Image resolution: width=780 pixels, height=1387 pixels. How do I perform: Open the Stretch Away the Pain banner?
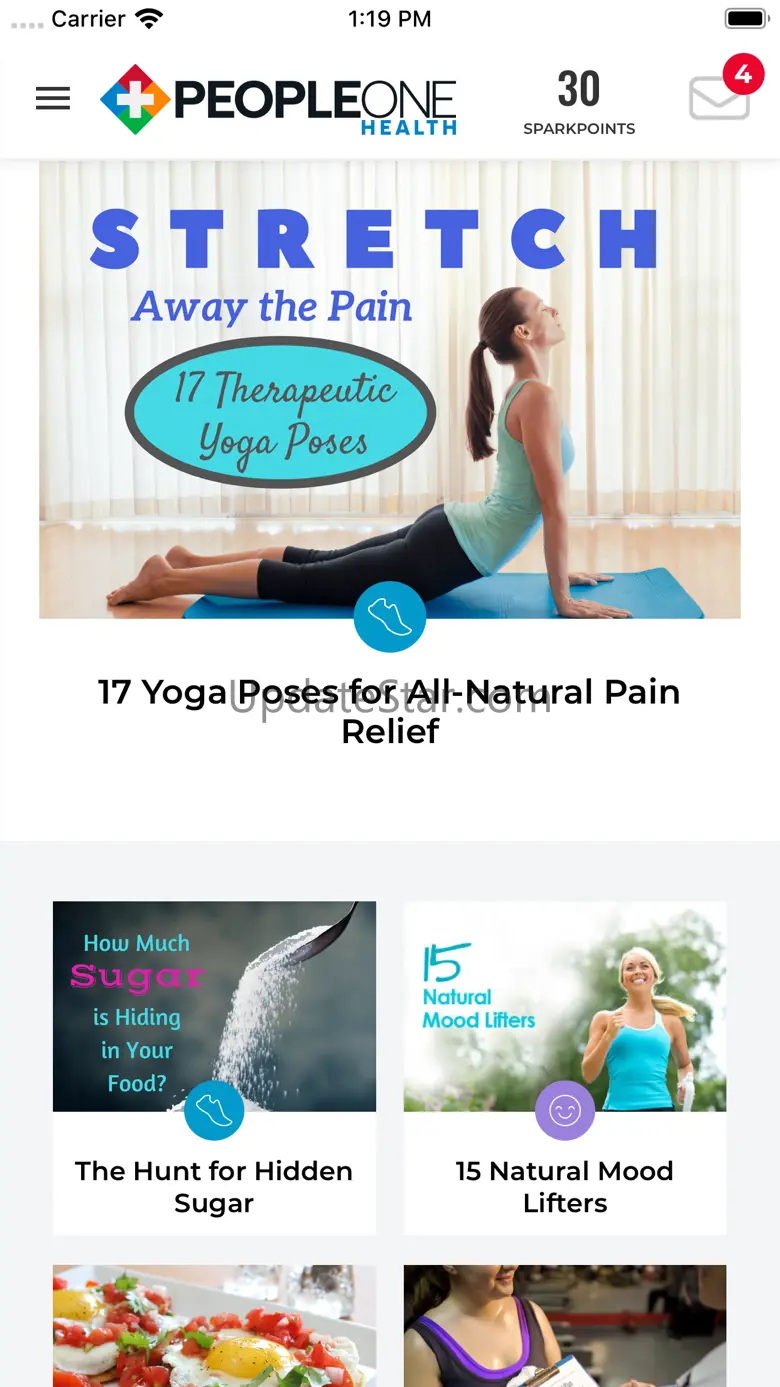pos(390,390)
